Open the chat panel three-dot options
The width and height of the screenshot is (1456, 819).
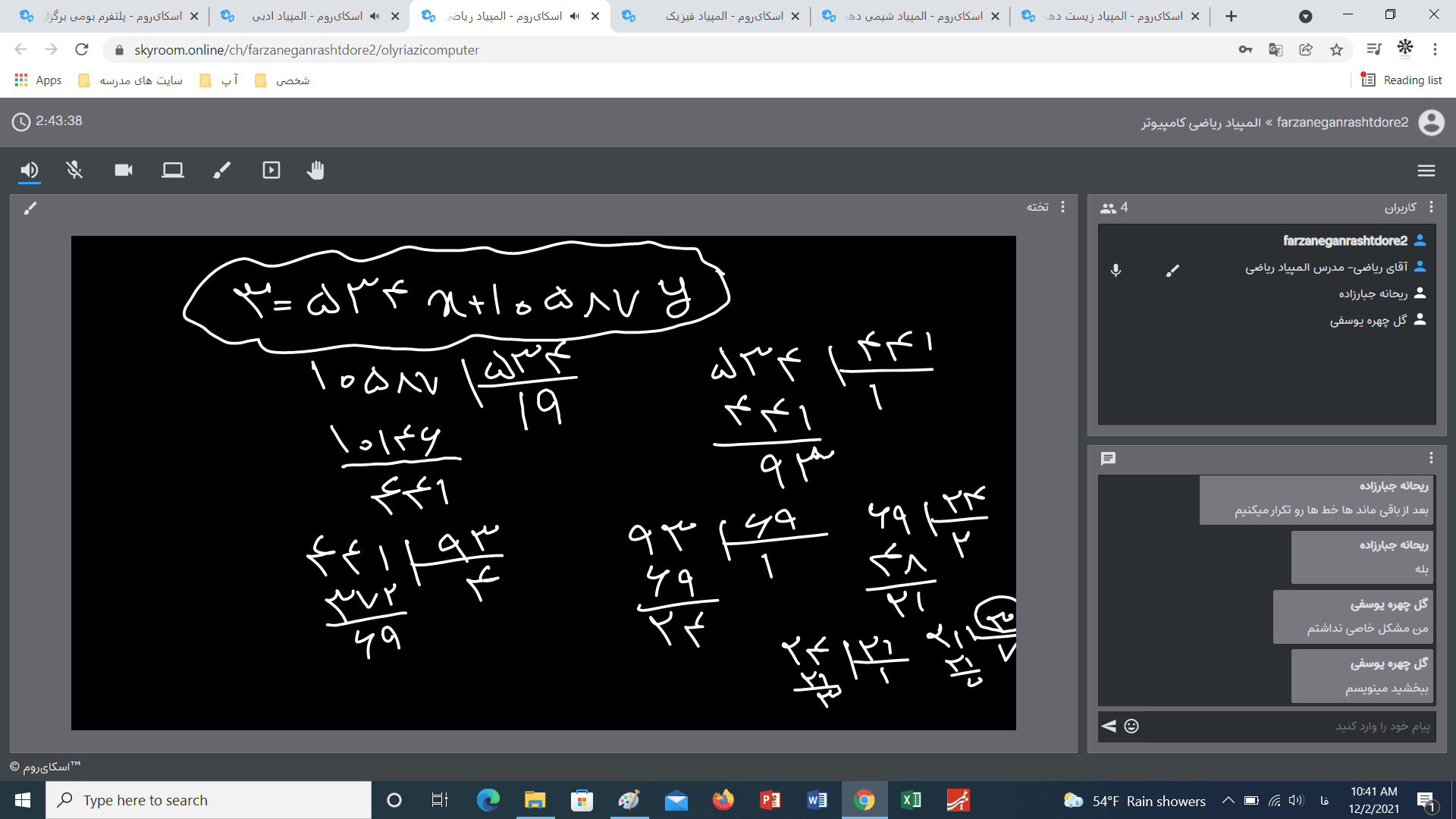1431,458
